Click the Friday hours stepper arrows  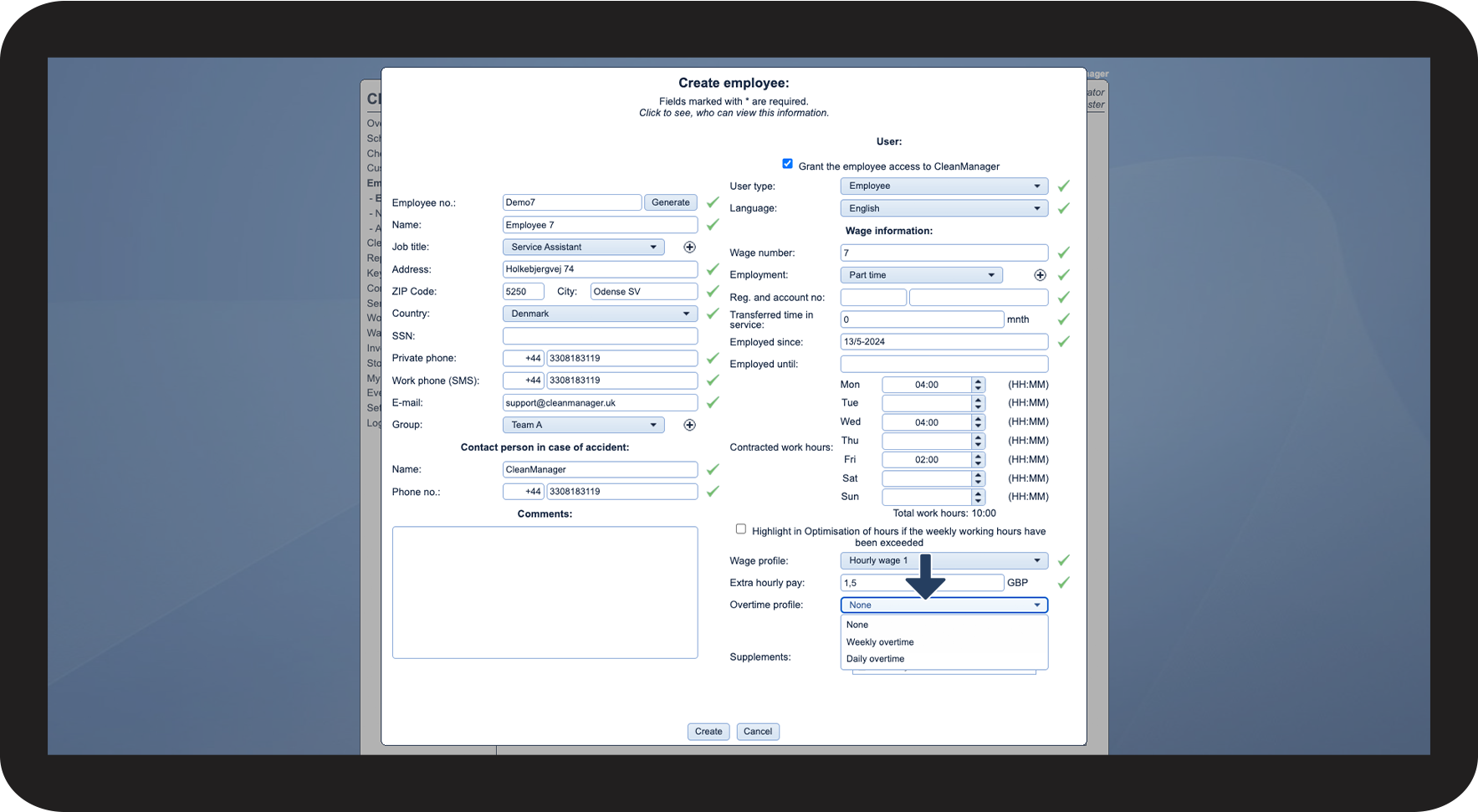pos(978,460)
